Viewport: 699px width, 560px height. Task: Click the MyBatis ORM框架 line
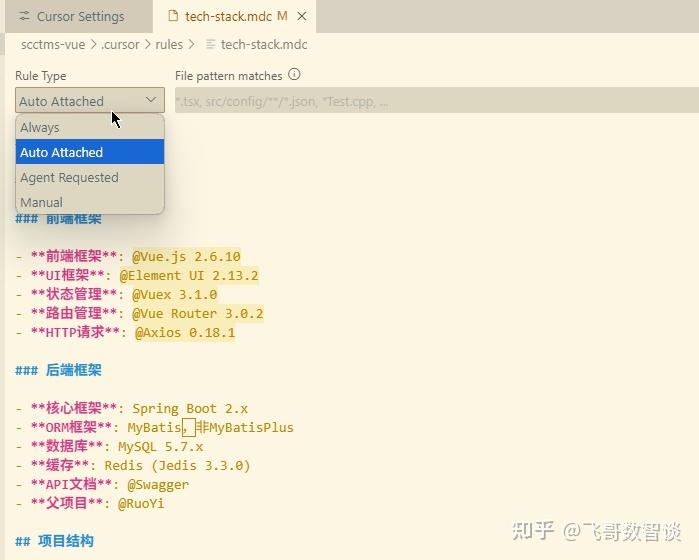tap(155, 428)
